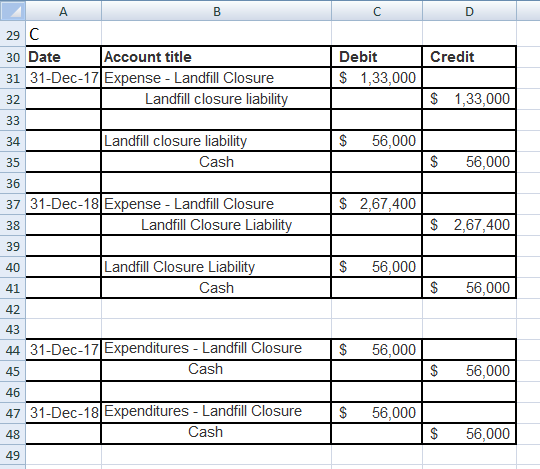Select Cash cell in row 45
The height and width of the screenshot is (469, 540).
(216, 371)
